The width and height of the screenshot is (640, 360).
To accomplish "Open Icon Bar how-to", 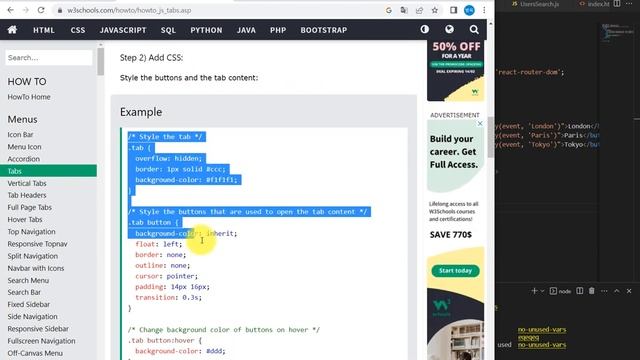I will click(x=20, y=134).
